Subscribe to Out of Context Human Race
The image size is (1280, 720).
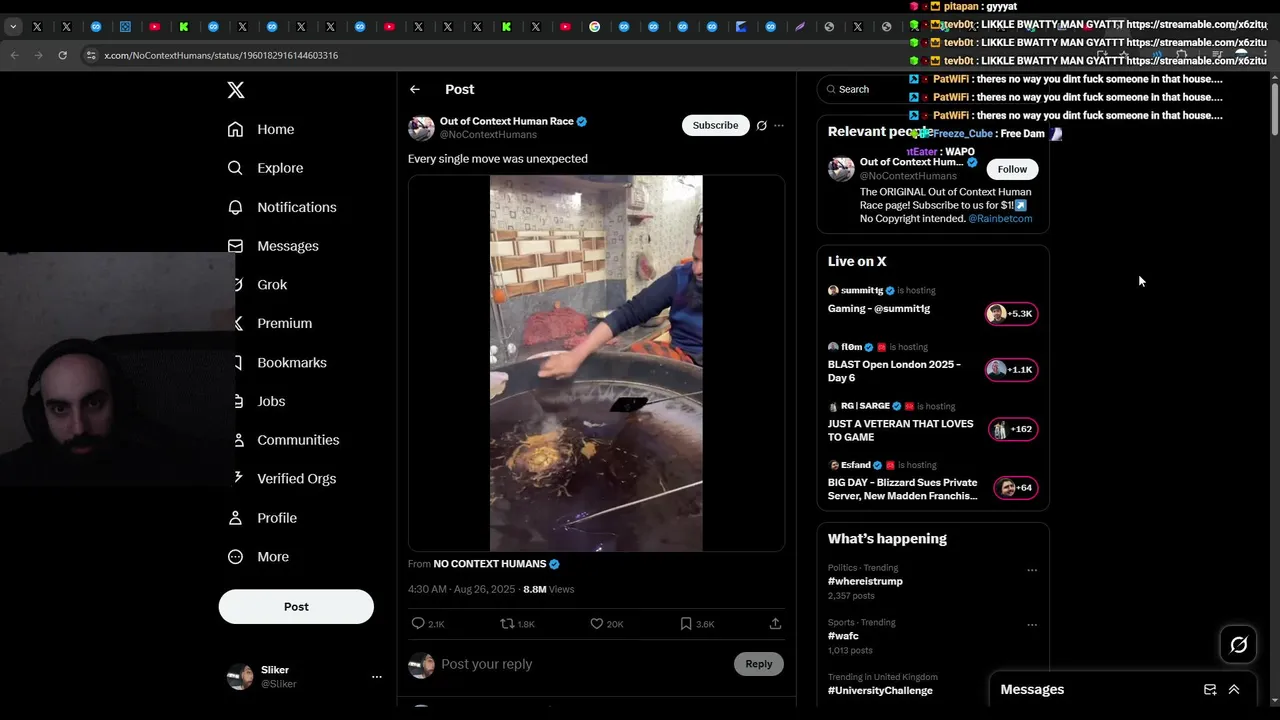(x=715, y=125)
